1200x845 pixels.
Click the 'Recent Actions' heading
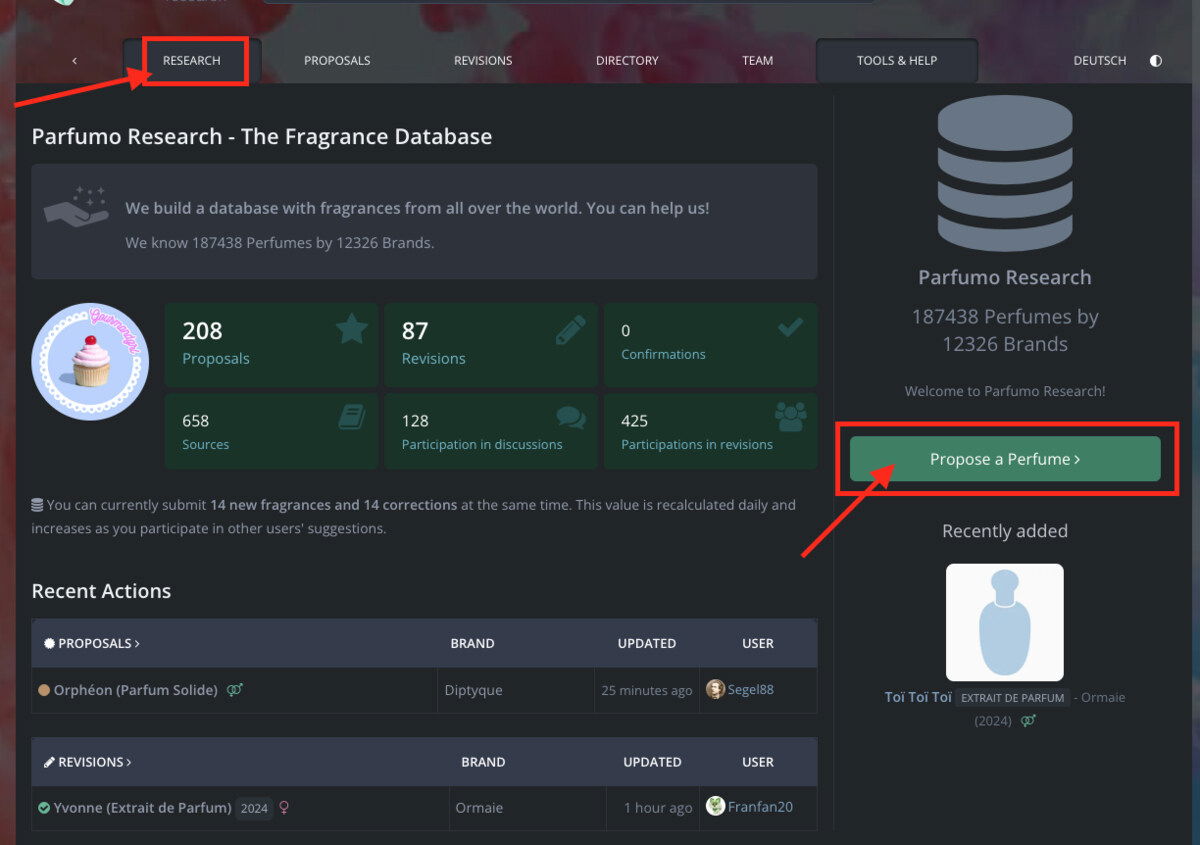tap(101, 591)
